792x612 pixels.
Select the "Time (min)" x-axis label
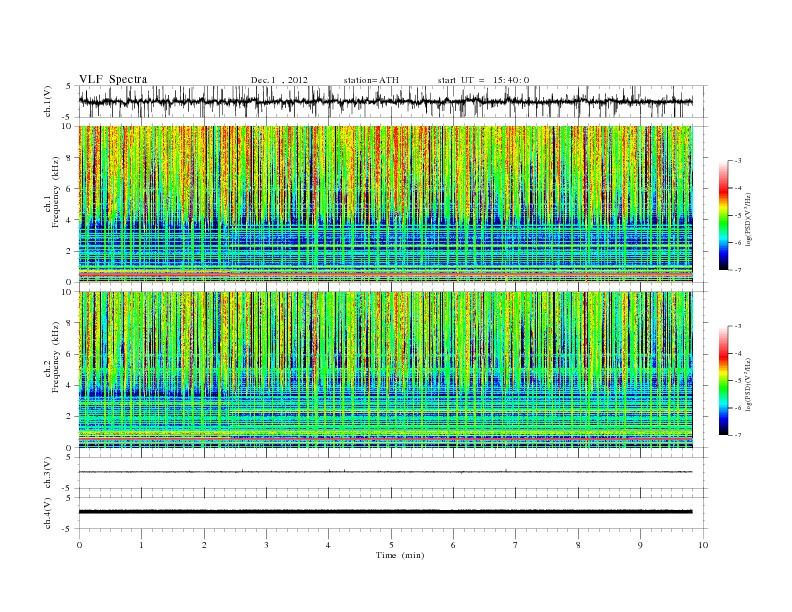(400, 555)
